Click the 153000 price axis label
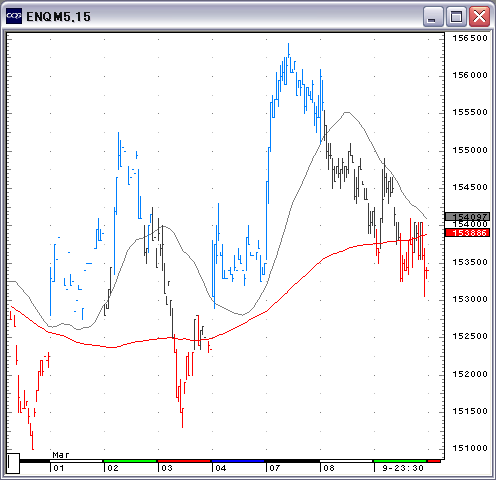496x480 pixels. pyautogui.click(x=470, y=299)
